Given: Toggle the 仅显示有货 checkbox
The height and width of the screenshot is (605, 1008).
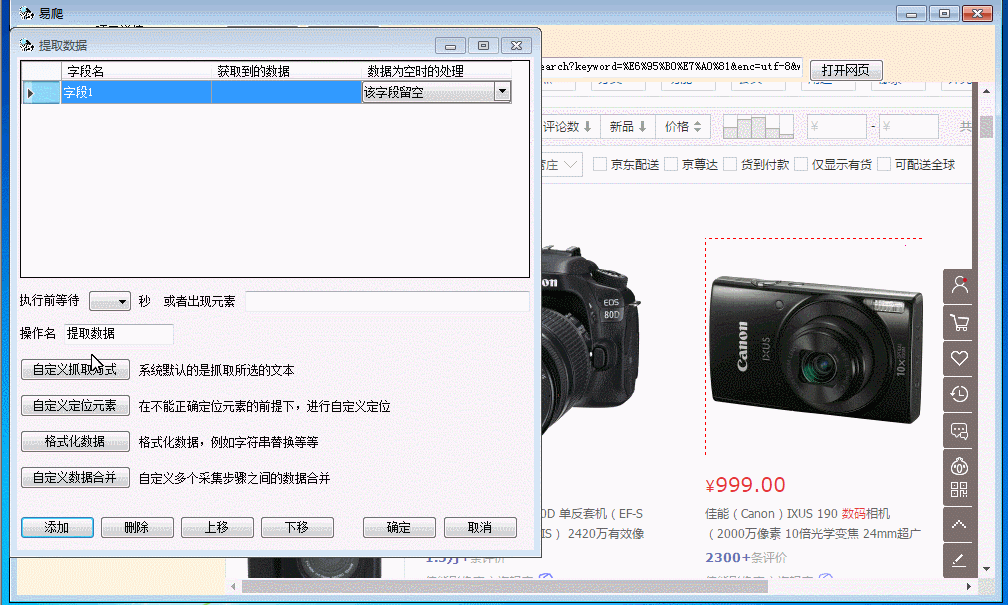Looking at the screenshot, I should (x=801, y=165).
